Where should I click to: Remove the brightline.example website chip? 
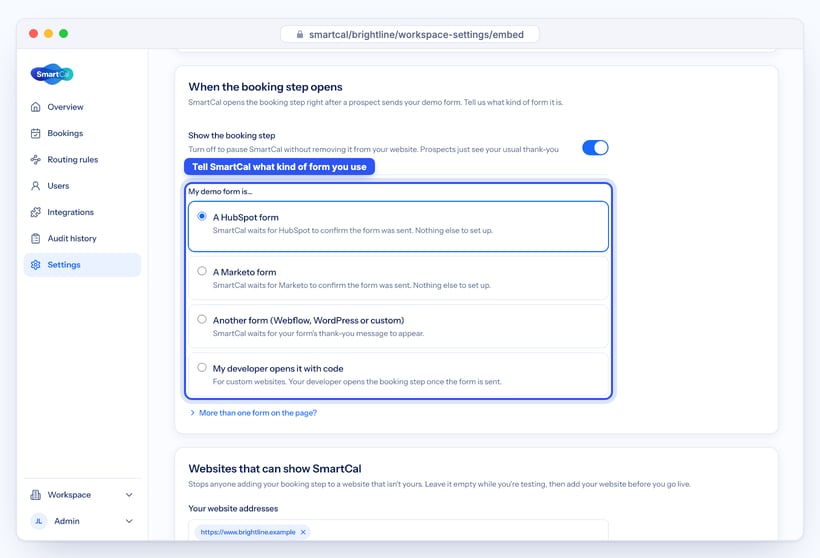[303, 532]
